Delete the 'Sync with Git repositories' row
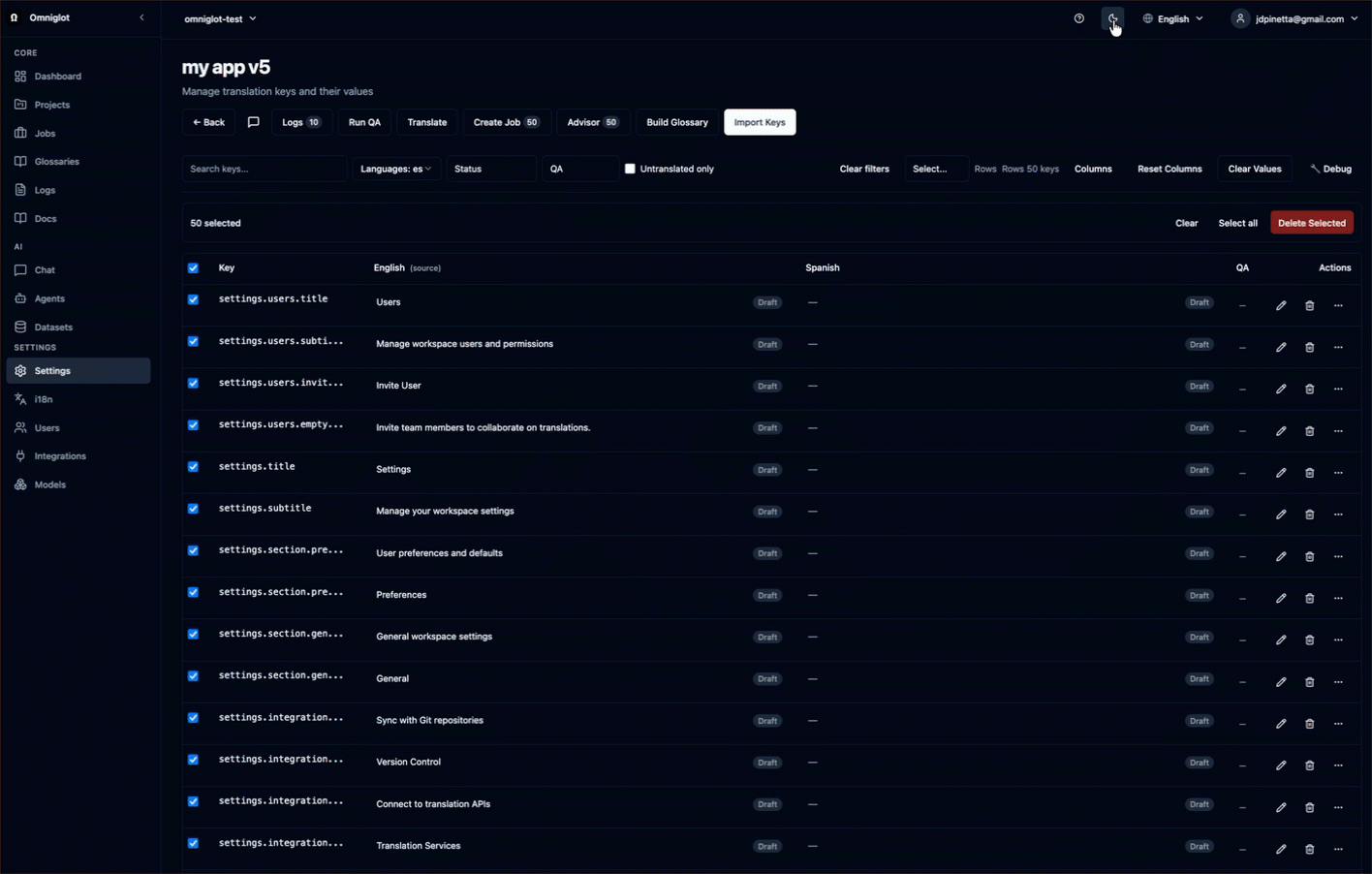 (1309, 724)
